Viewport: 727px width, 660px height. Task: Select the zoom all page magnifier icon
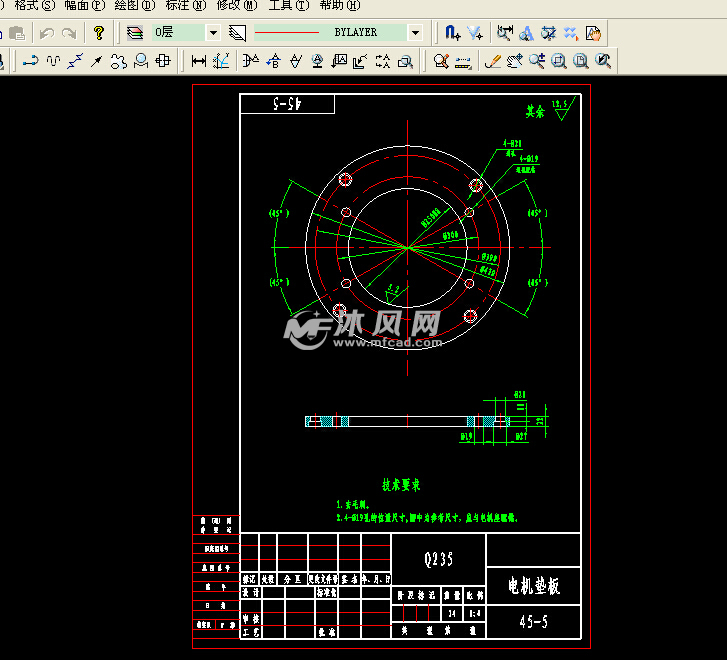click(580, 61)
